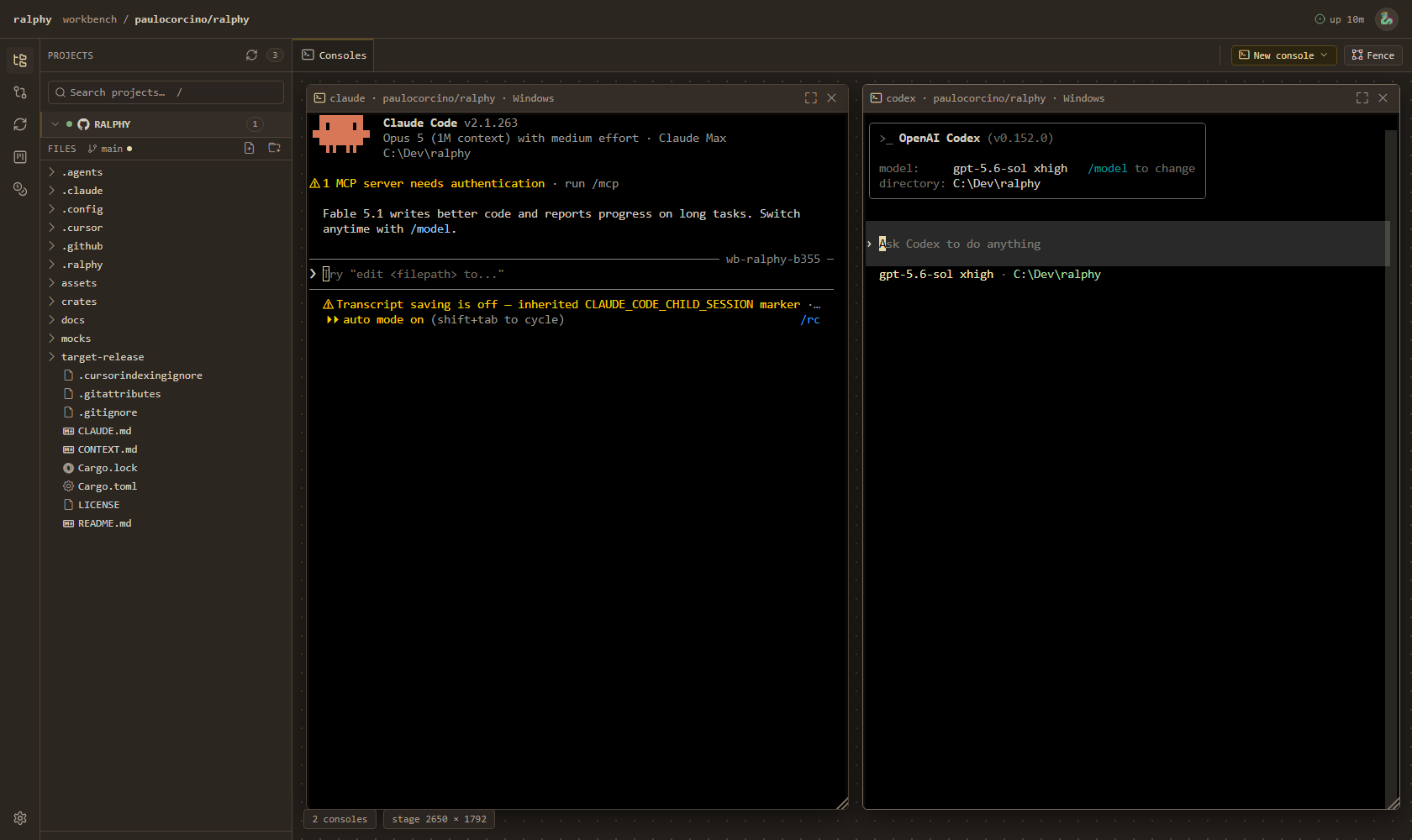The height and width of the screenshot is (840, 1412).
Task: Click the Claude Code mascot logo
Action: (341, 134)
